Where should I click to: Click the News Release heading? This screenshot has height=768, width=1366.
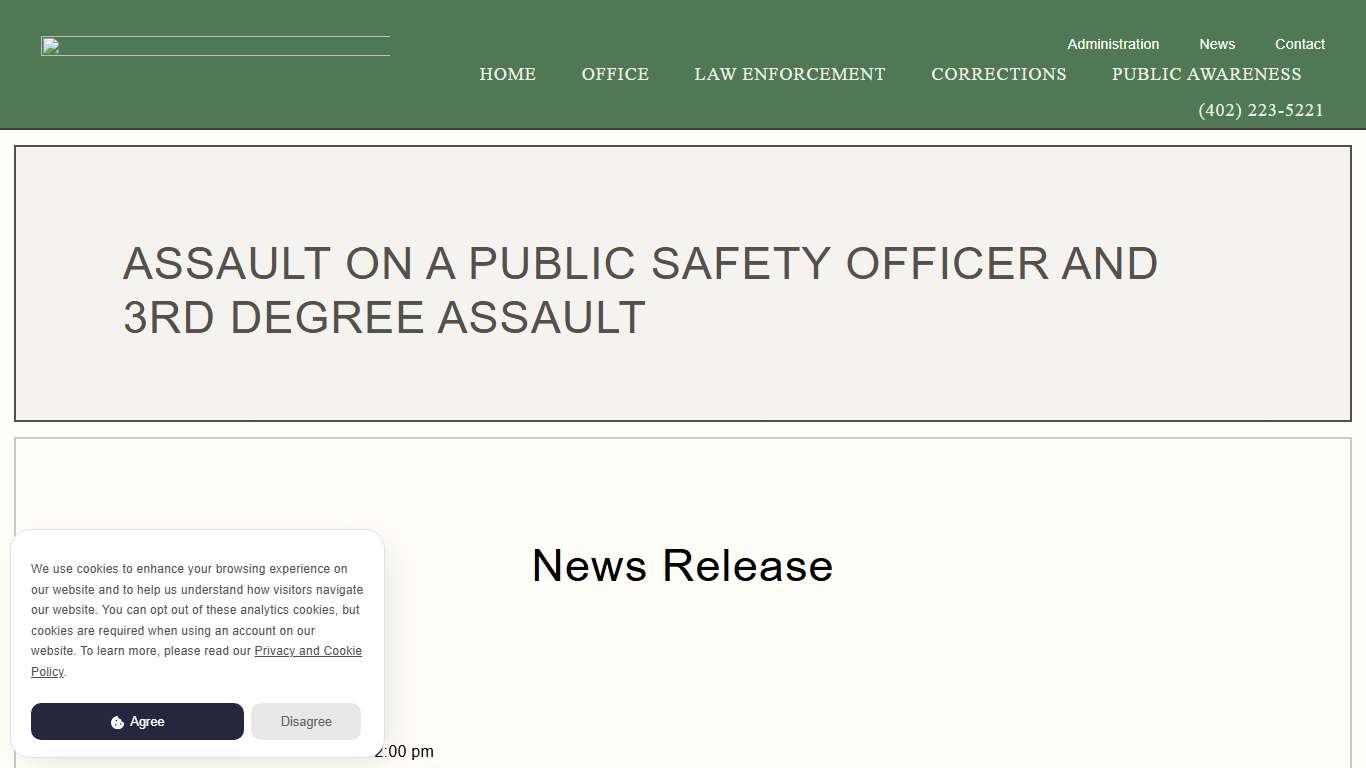682,565
